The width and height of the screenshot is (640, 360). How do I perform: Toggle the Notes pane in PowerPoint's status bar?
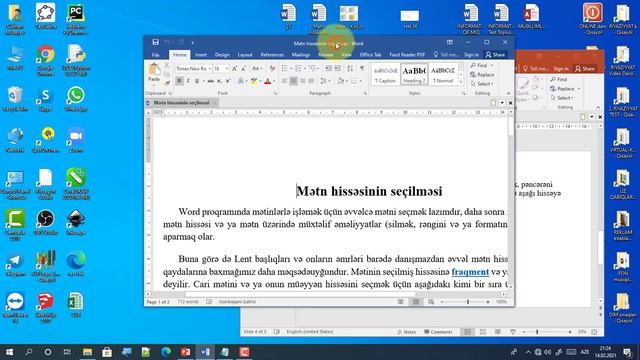point(407,332)
